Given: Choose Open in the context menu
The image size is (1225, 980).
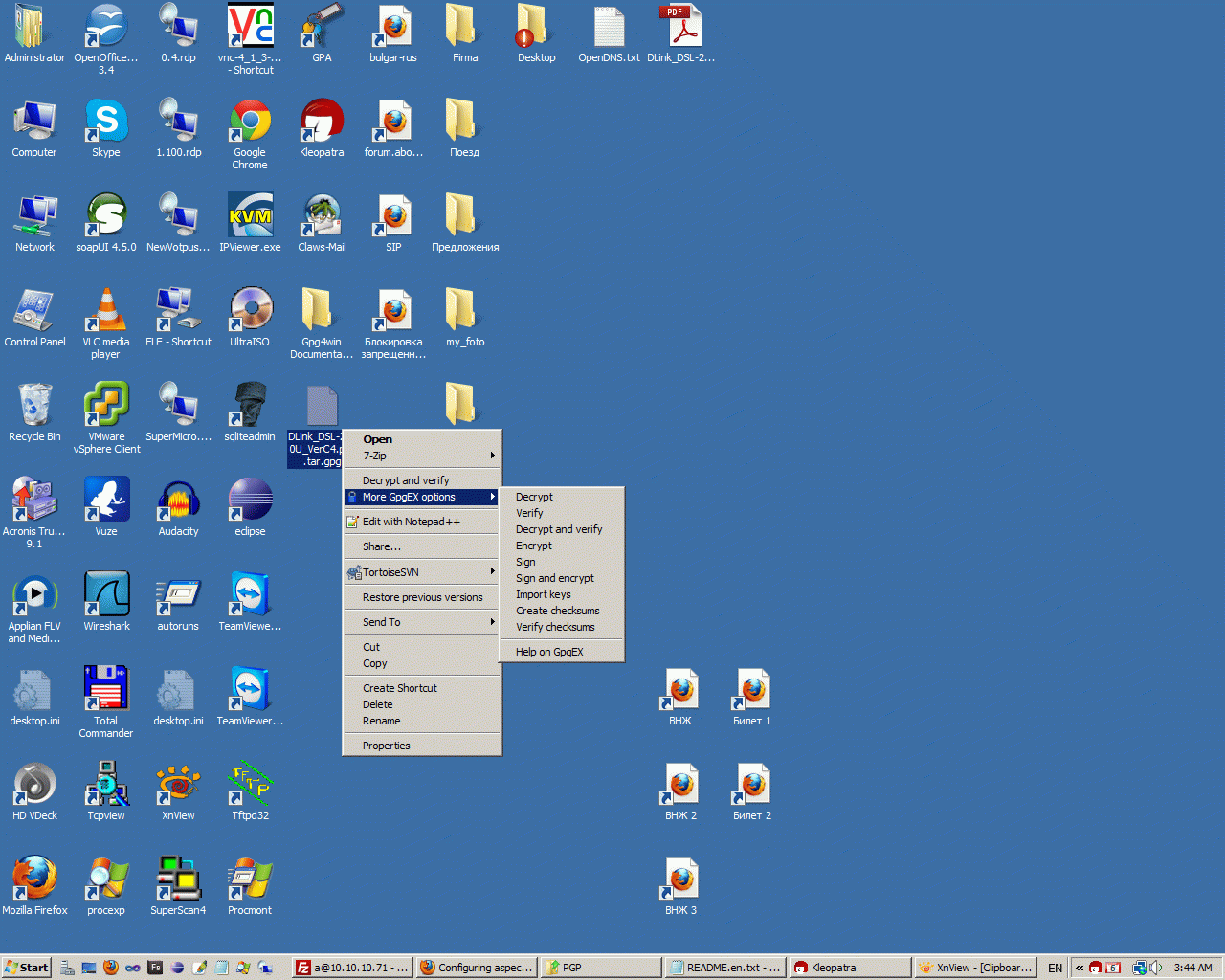Looking at the screenshot, I should click(x=422, y=439).
